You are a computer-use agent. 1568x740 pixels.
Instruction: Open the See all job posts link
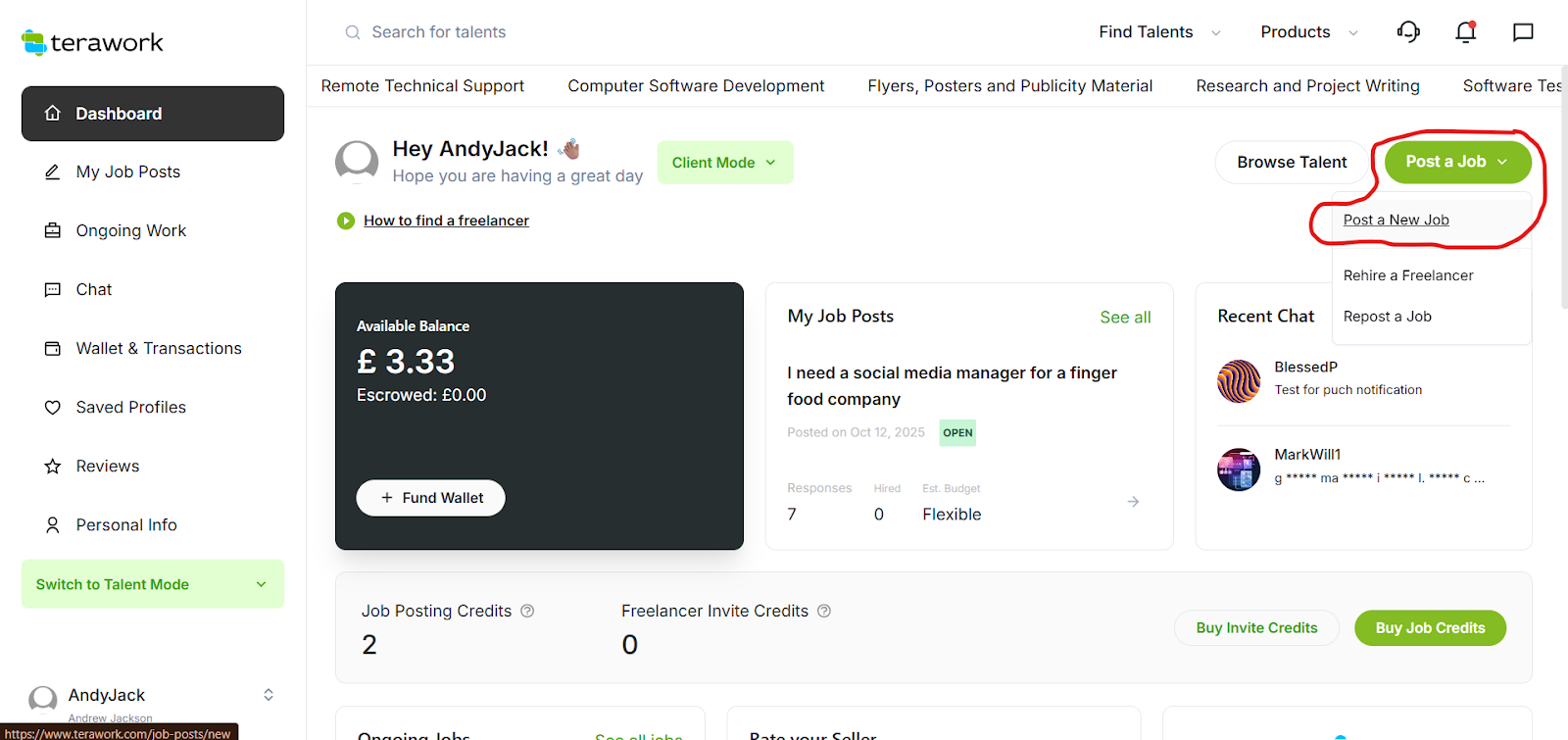tap(1125, 318)
